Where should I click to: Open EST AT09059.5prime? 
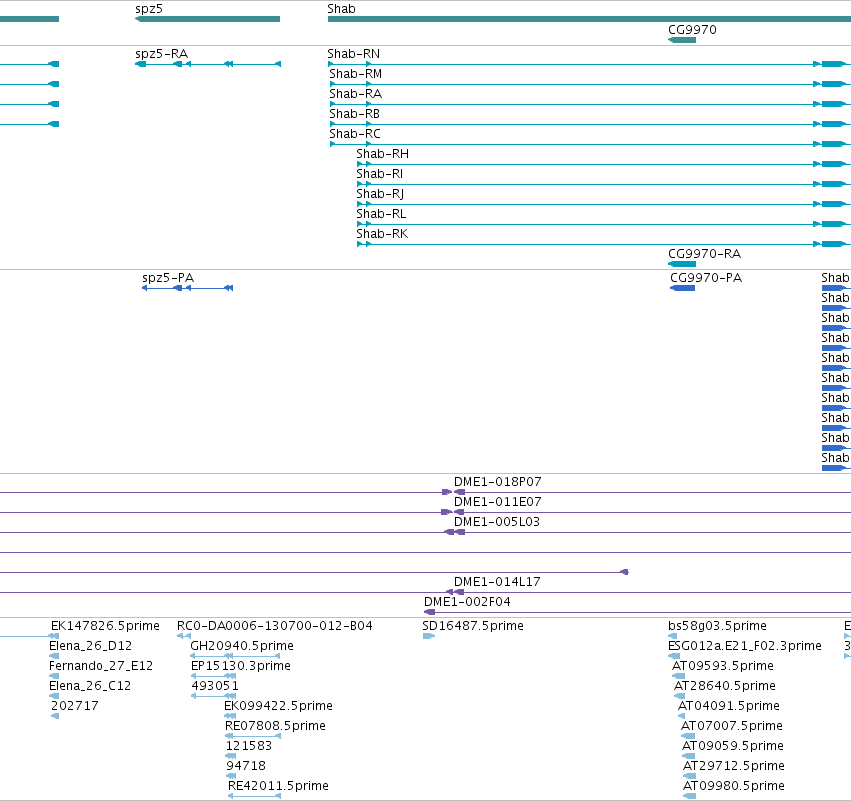[733, 746]
